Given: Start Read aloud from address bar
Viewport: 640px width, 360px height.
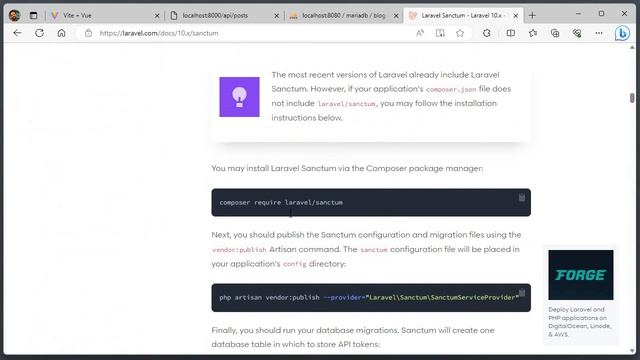Looking at the screenshot, I should click(420, 33).
